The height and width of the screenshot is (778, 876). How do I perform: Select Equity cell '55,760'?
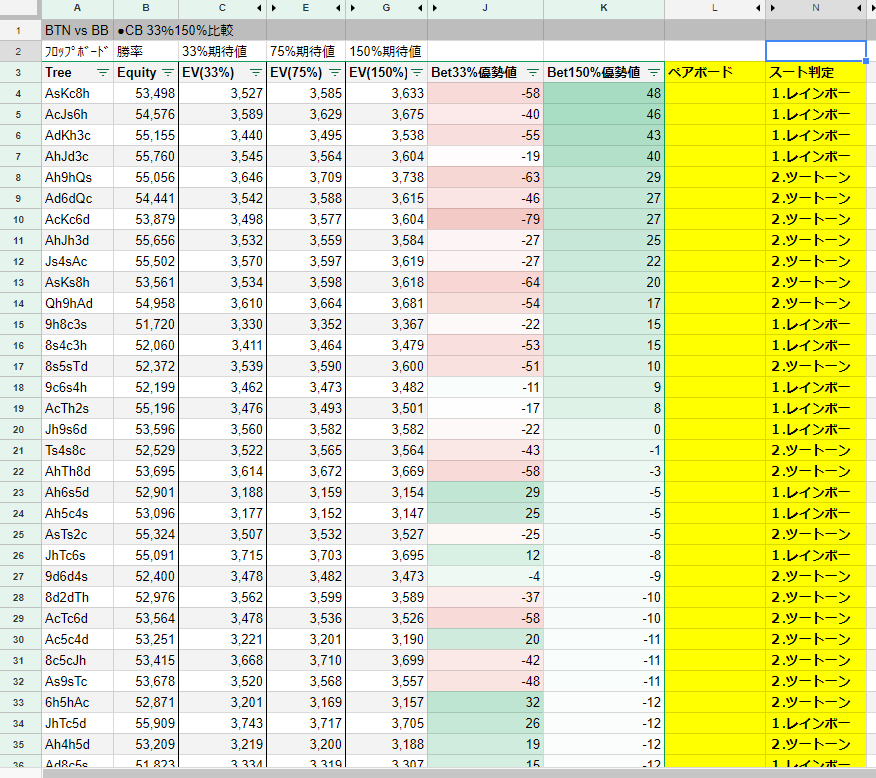tap(146, 156)
